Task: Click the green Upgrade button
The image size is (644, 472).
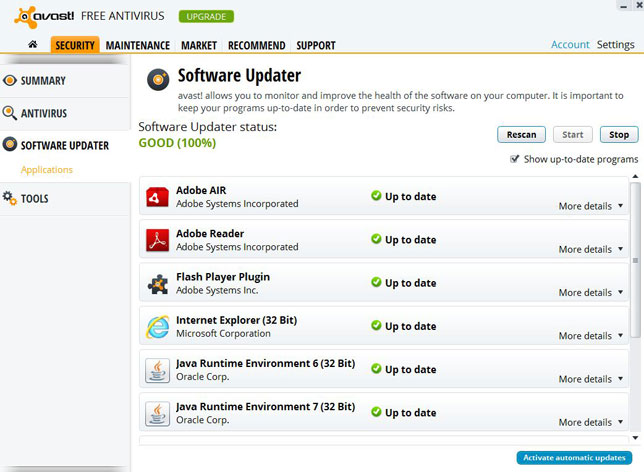Action: click(206, 16)
